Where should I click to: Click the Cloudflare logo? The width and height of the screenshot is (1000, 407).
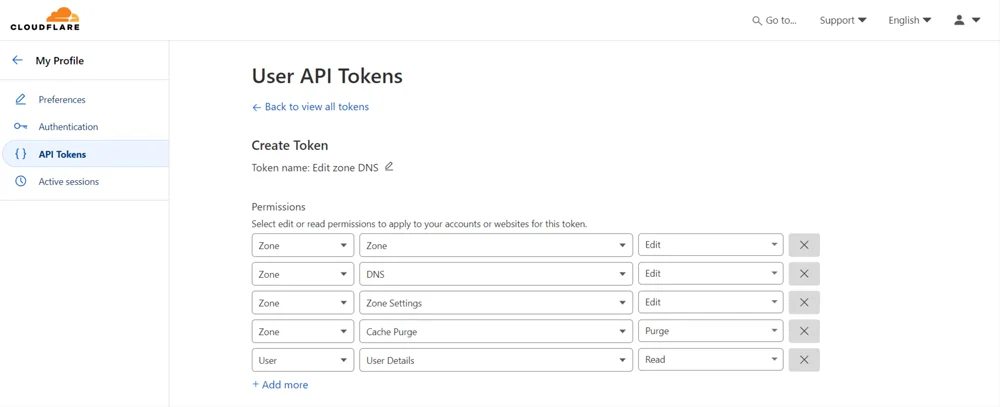[x=45, y=19]
